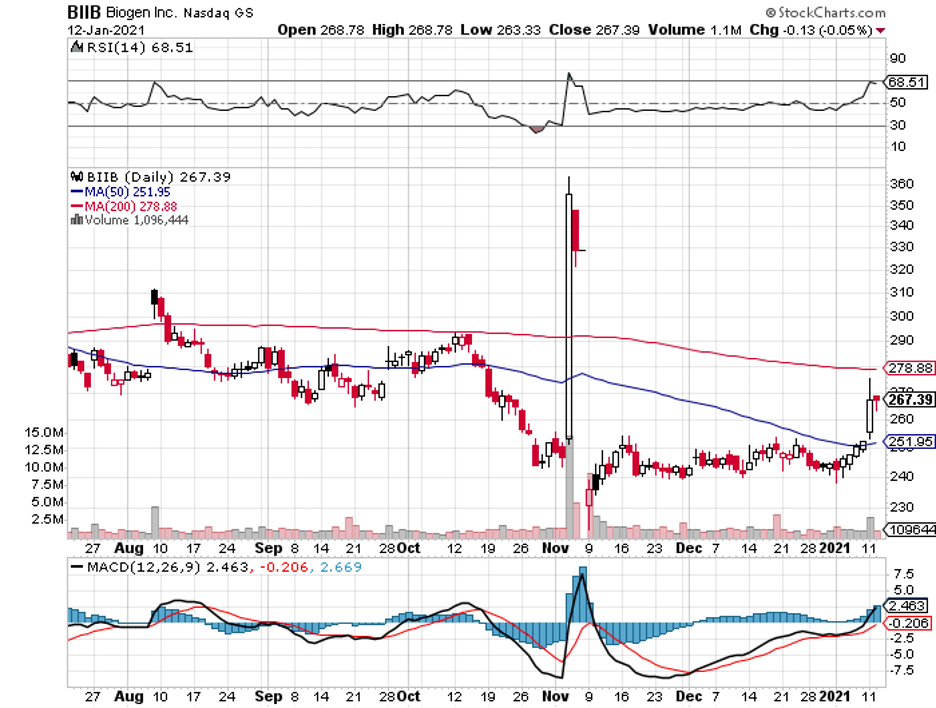Click the 251.95 MA(50) price tag
This screenshot has height=708, width=936.
910,442
